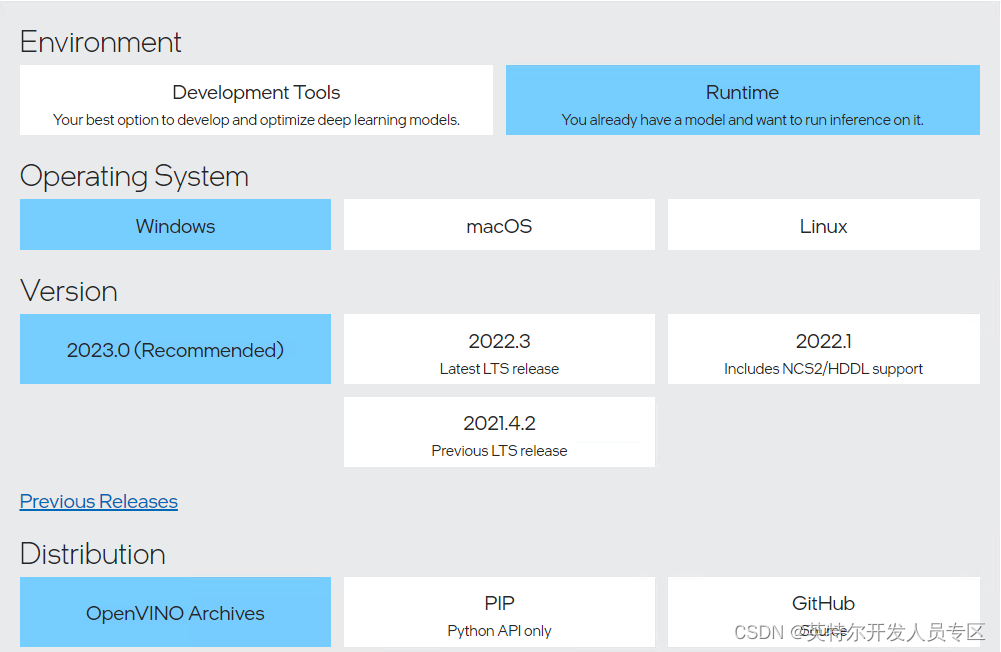1001x652 pixels.
Task: Click the Operating System section heading
Action: 134,177
